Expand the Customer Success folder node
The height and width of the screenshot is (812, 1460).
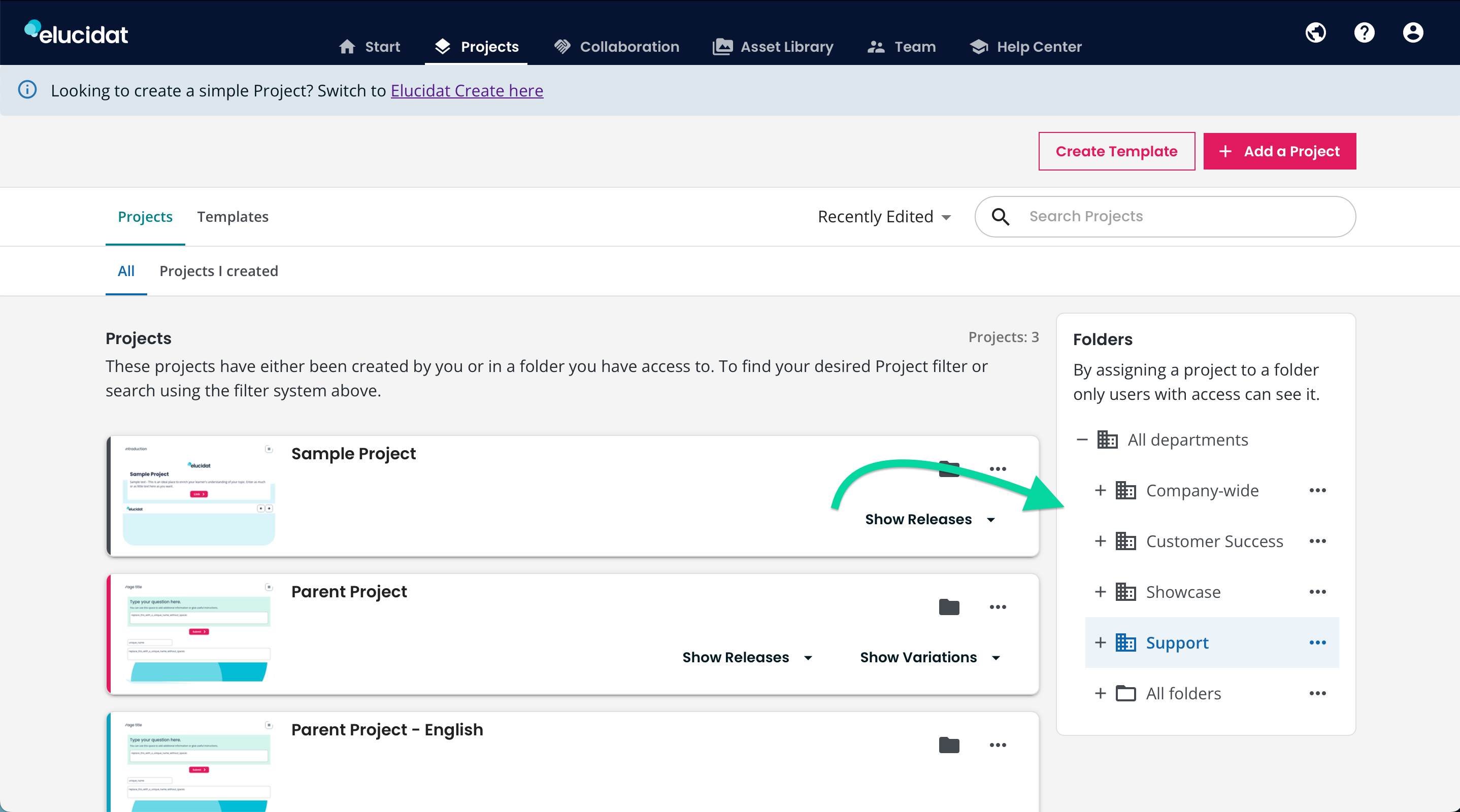pyautogui.click(x=1100, y=541)
